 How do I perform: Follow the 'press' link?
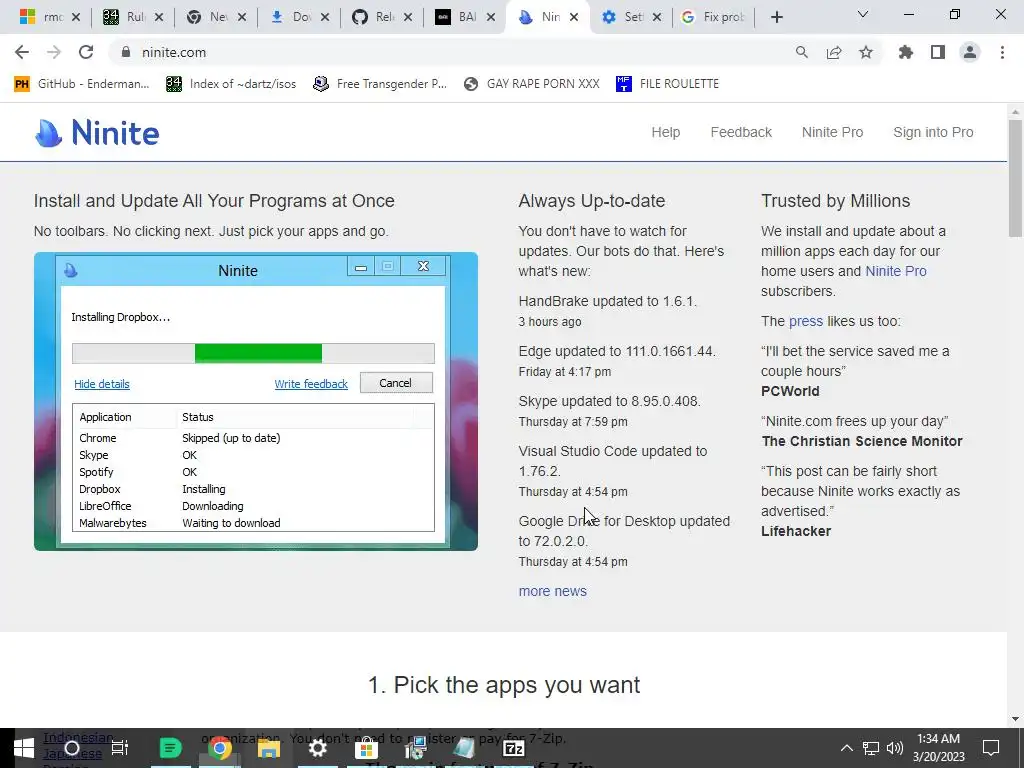(806, 321)
